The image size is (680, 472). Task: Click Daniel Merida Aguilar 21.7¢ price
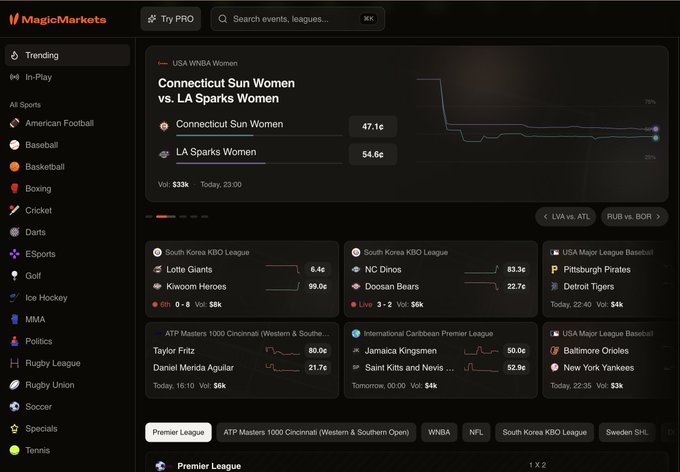pyautogui.click(x=317, y=367)
